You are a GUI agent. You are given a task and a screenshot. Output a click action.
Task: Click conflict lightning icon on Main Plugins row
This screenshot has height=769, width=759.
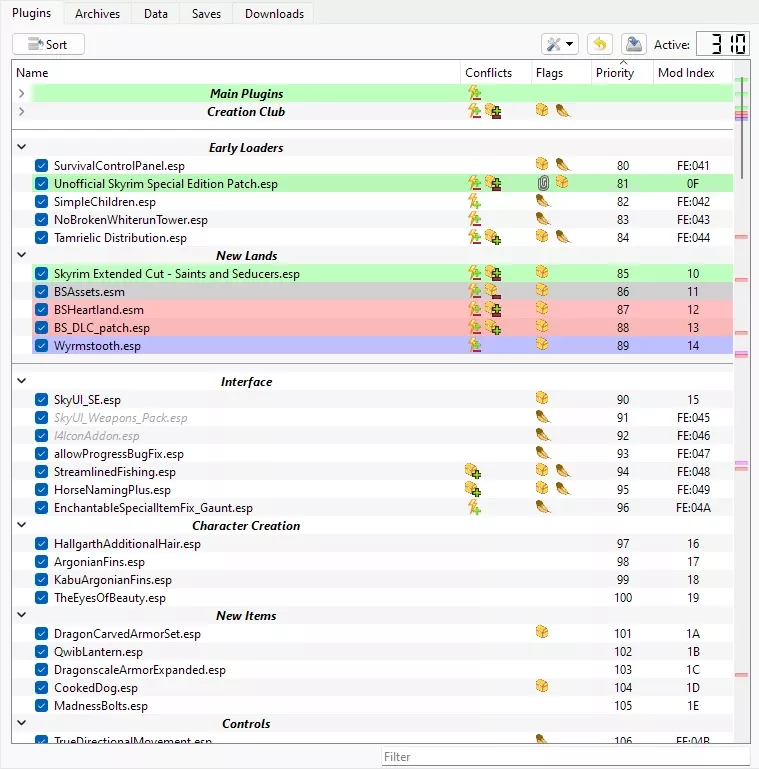tap(474, 93)
